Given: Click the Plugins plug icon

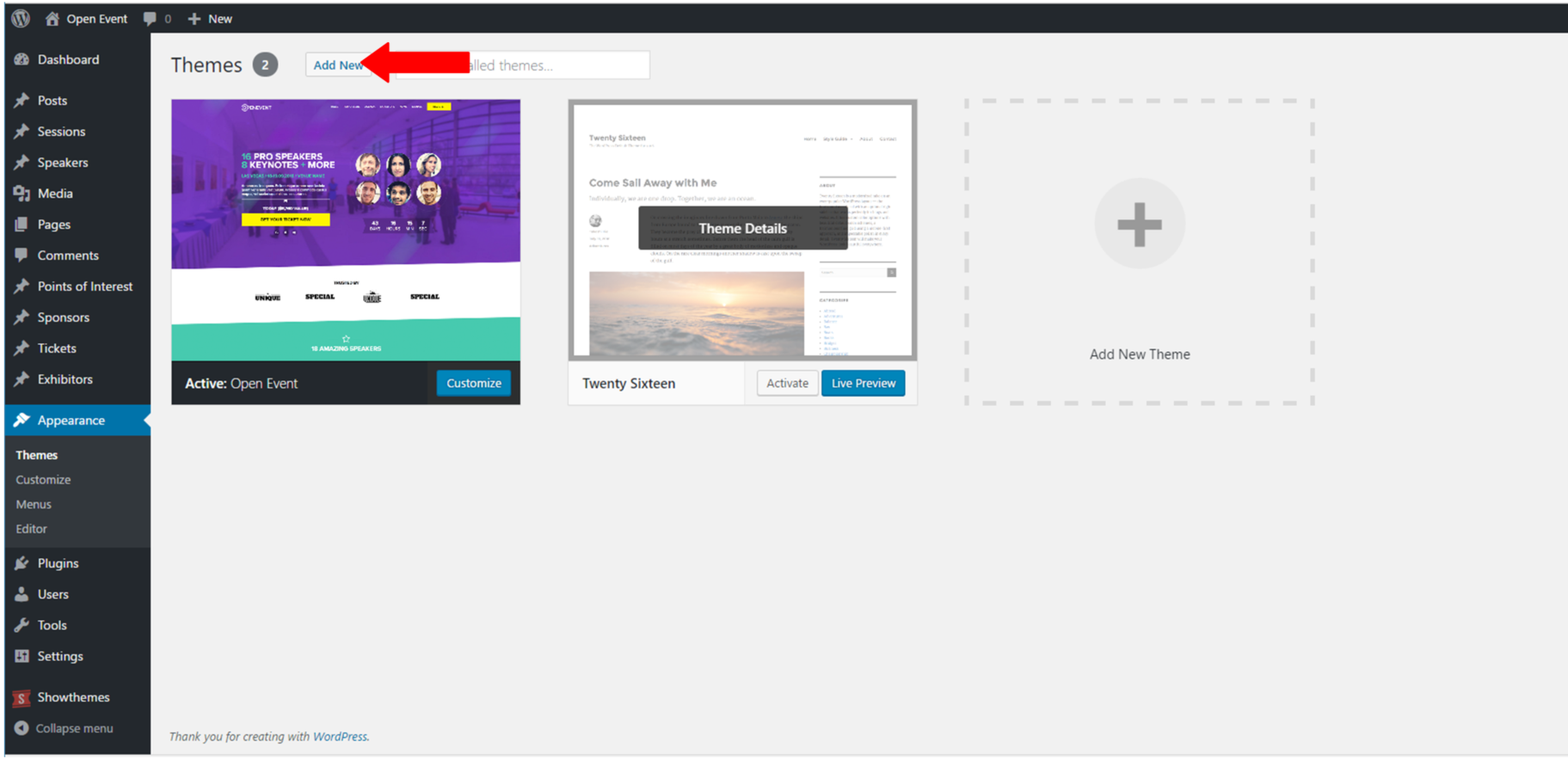Looking at the screenshot, I should (x=22, y=564).
